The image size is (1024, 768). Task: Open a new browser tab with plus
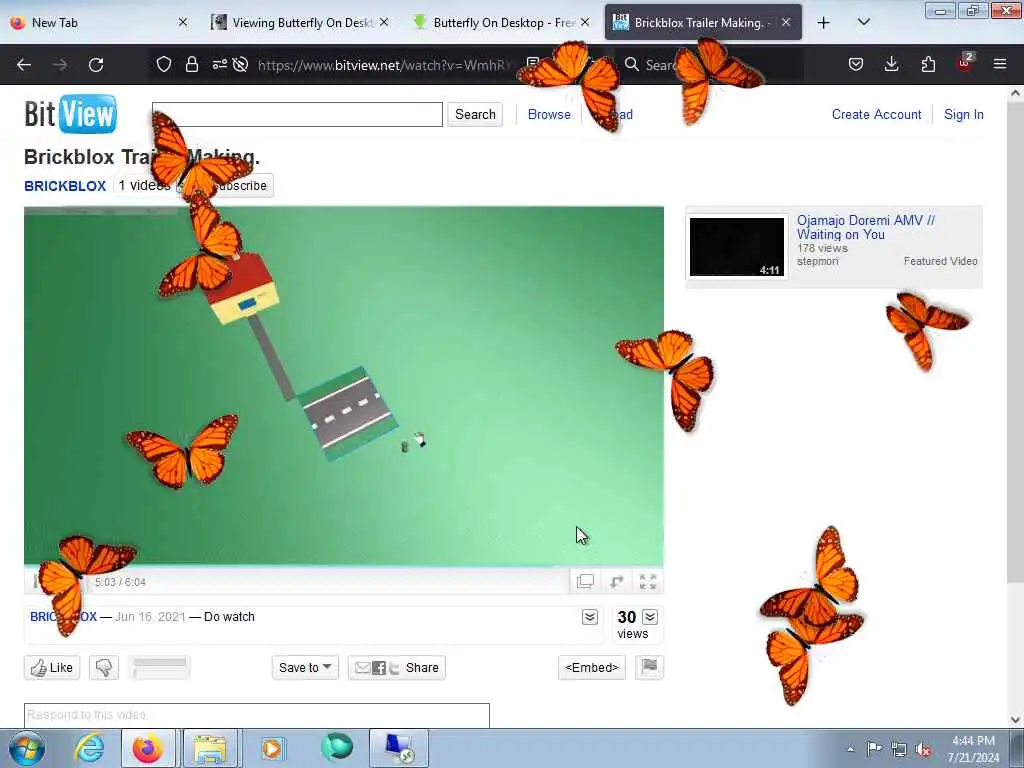point(824,23)
